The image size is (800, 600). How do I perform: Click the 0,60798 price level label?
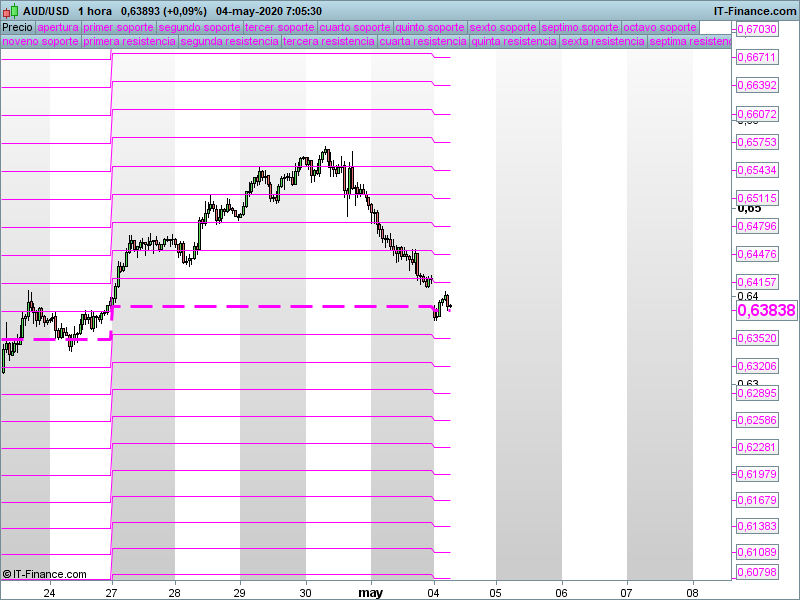(x=757, y=572)
